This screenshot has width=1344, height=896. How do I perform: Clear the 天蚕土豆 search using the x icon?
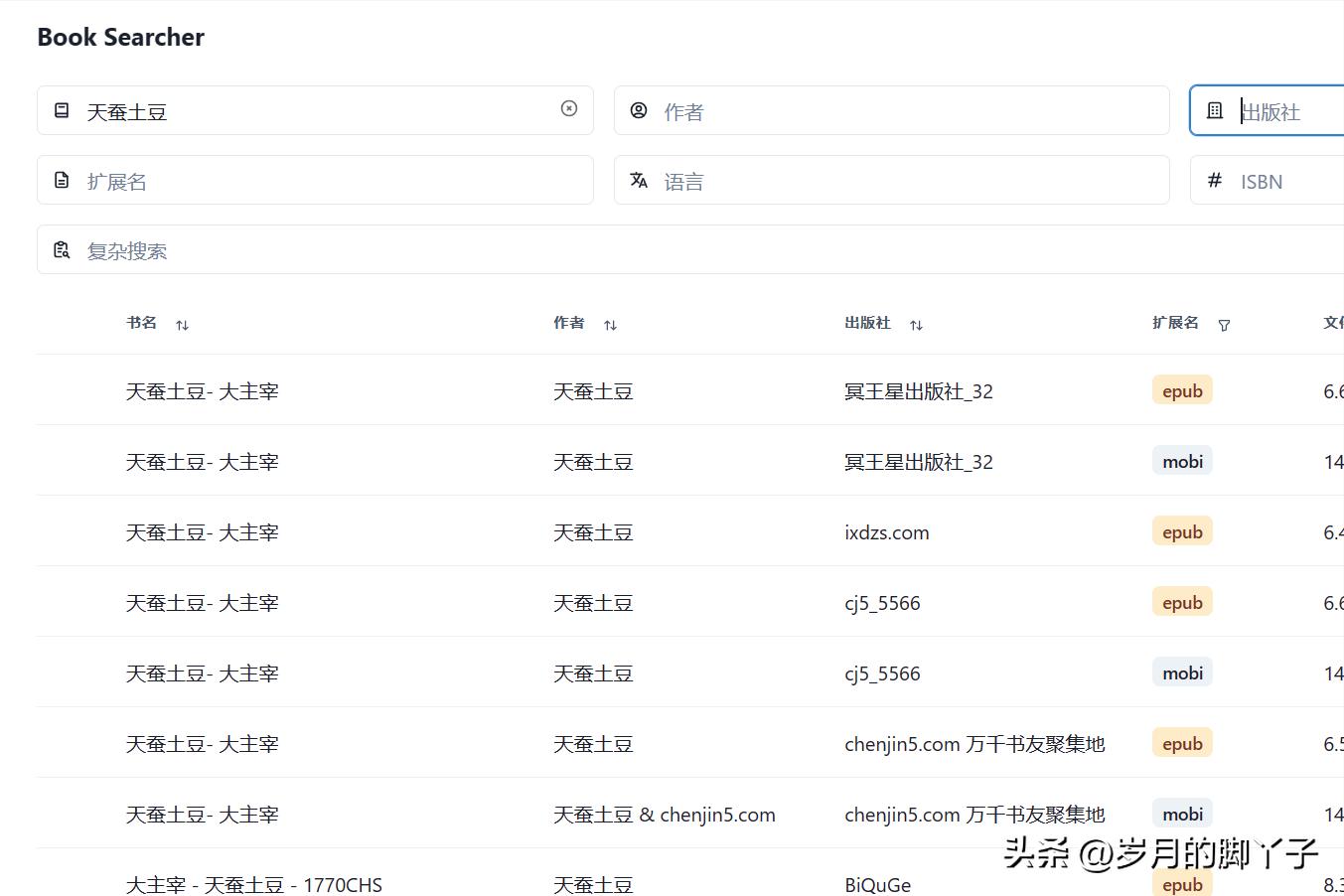tap(568, 109)
